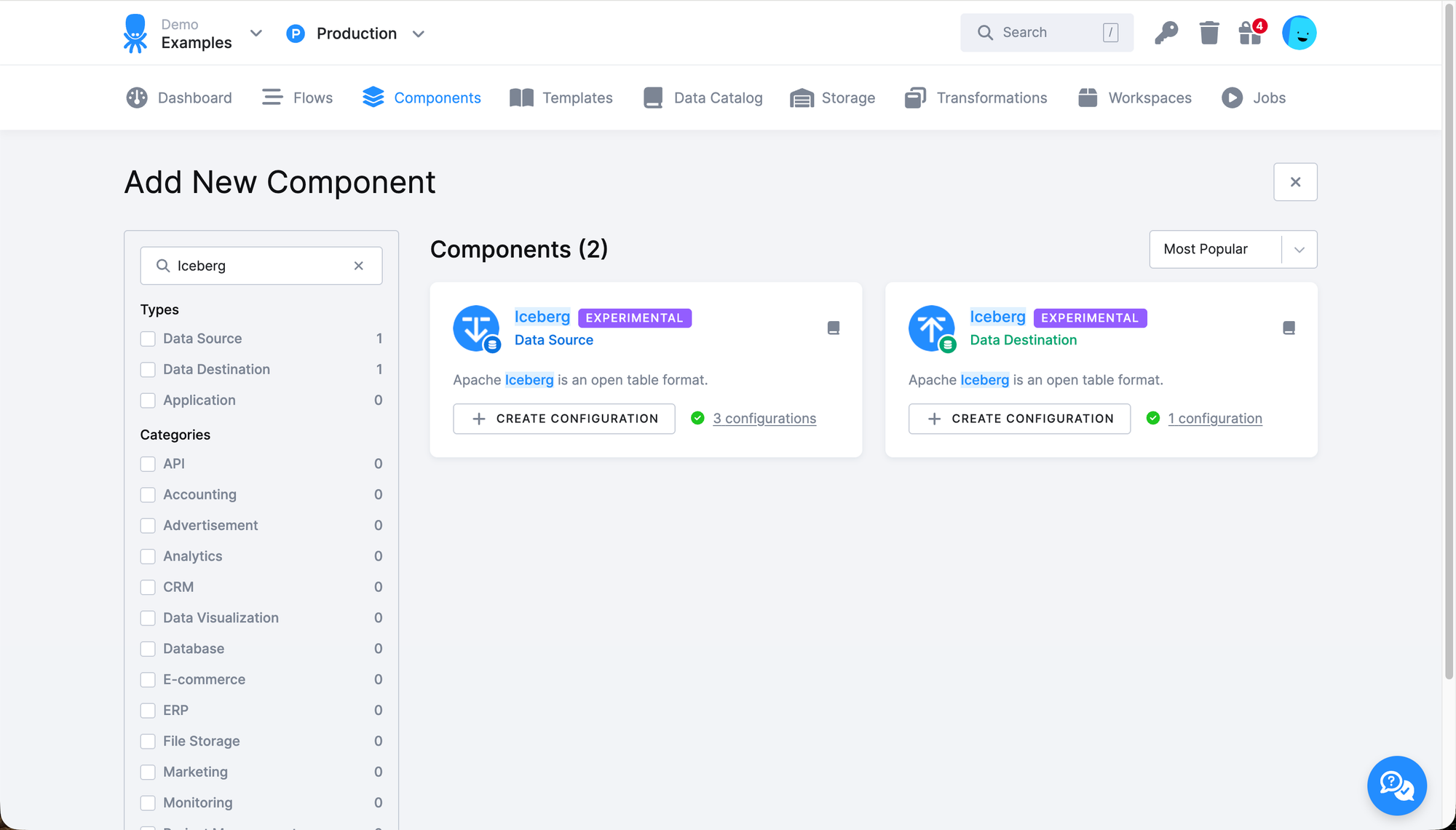Open the notifications gift badge showing 4
This screenshot has width=1456, height=830.
click(x=1251, y=32)
